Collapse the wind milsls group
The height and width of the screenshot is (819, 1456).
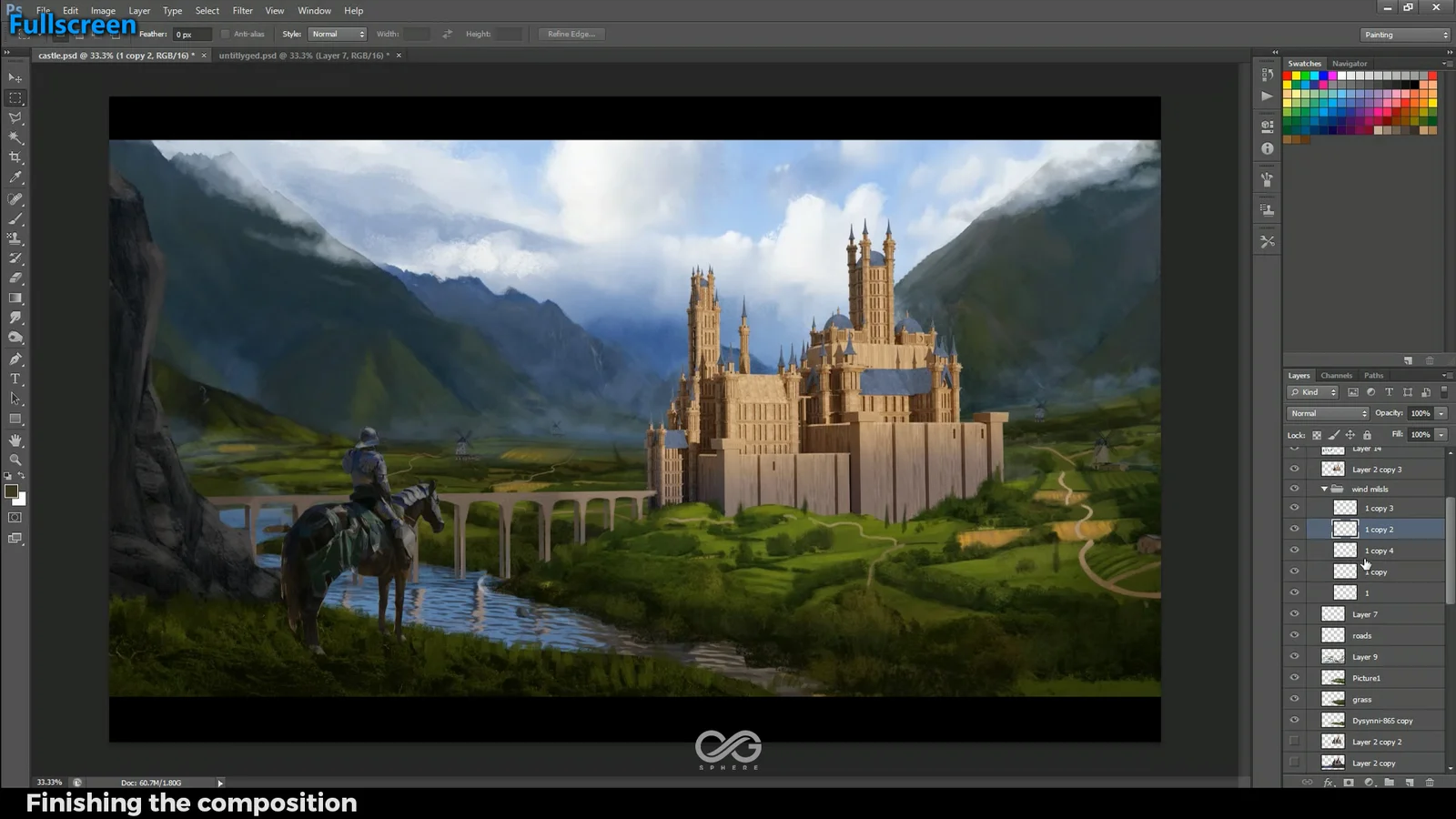click(x=1324, y=489)
